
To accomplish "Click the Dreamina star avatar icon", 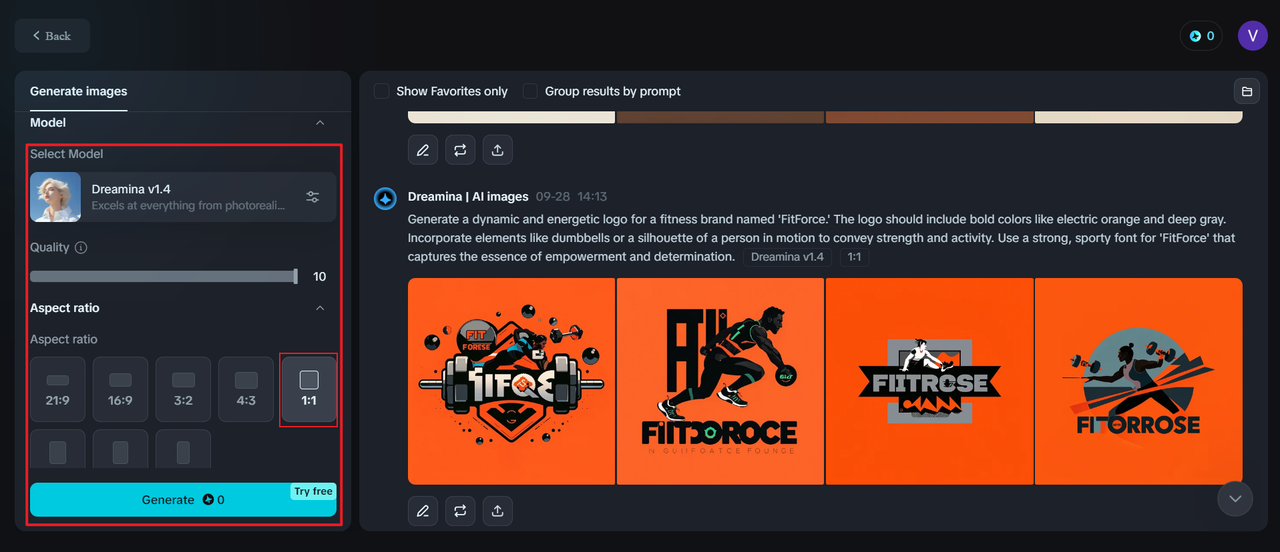I will coord(386,198).
